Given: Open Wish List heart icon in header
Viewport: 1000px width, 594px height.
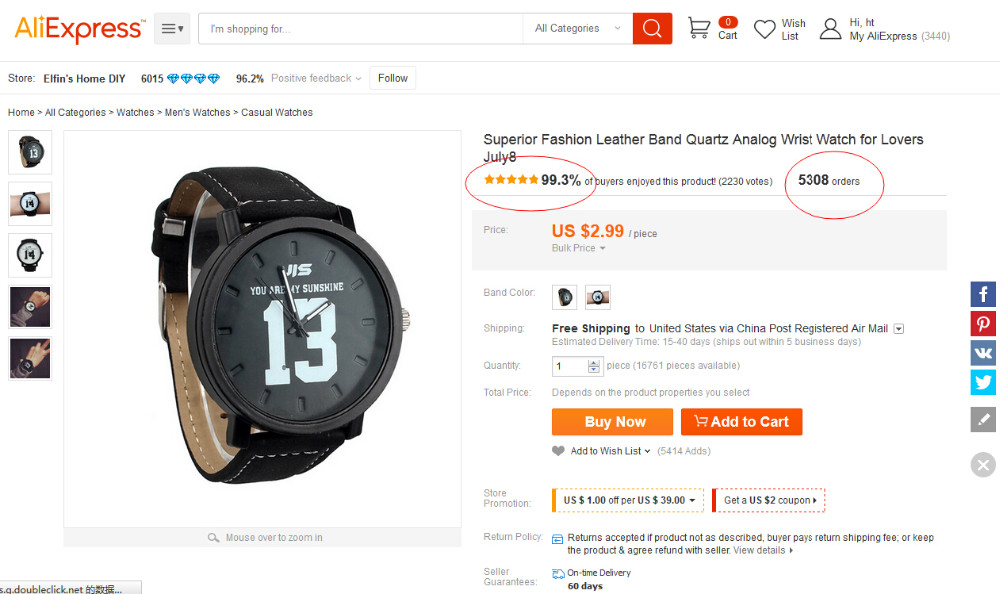Looking at the screenshot, I should pos(765,29).
